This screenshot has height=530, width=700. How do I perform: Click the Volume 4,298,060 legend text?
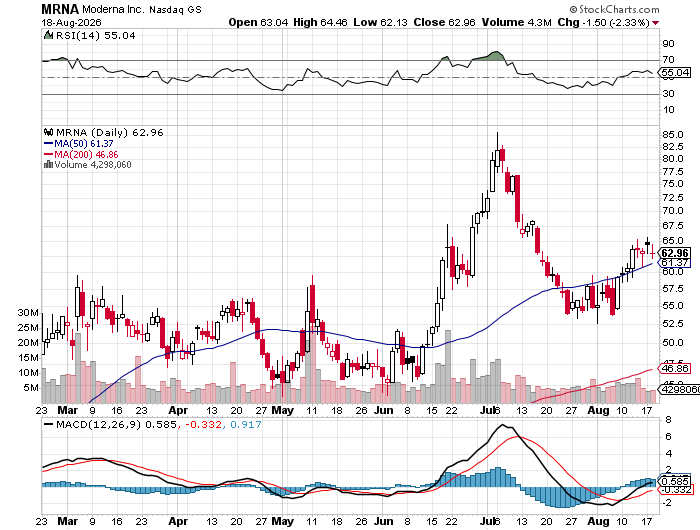(93, 165)
